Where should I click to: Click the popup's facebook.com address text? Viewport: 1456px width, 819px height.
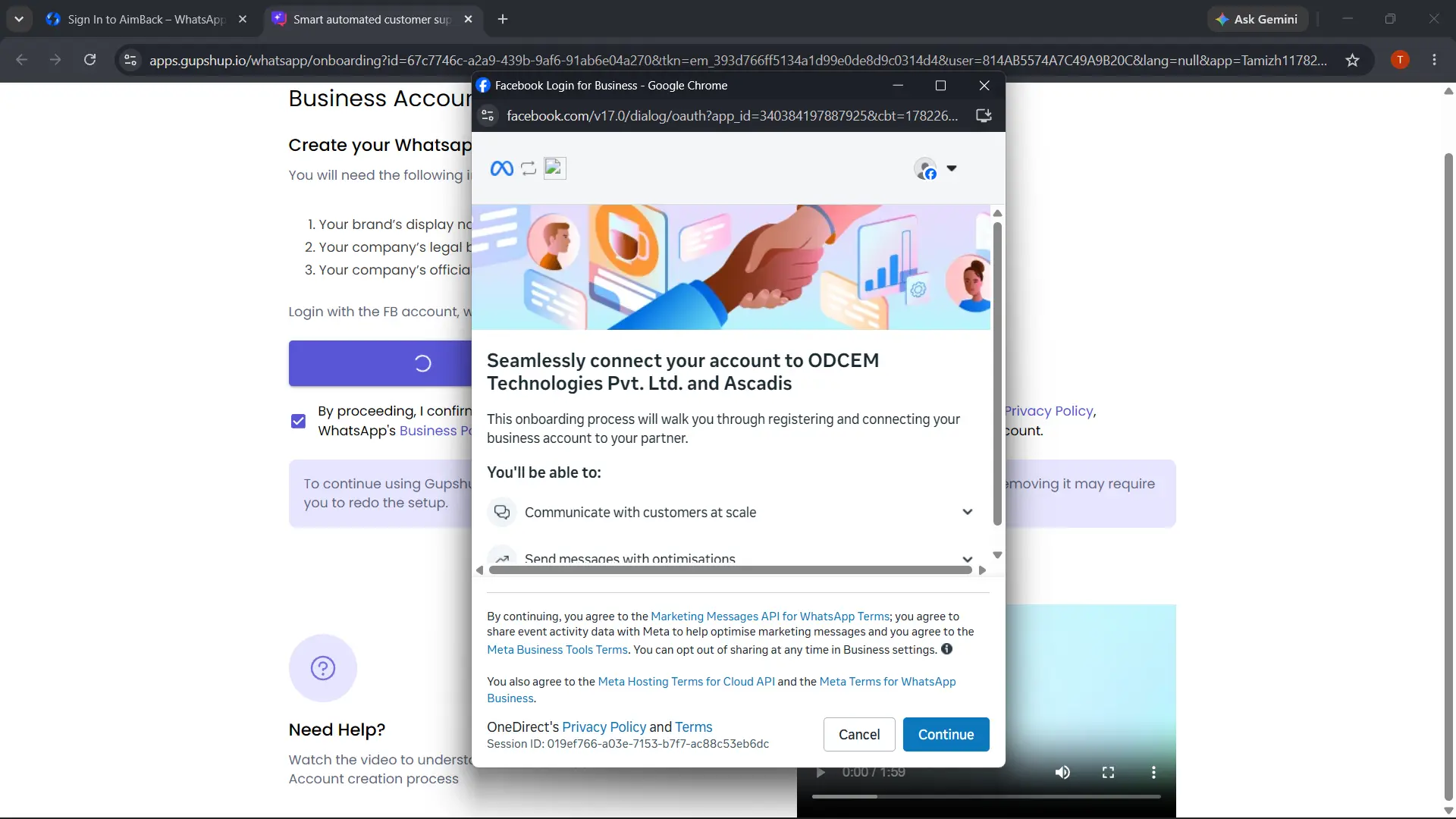[x=732, y=115]
